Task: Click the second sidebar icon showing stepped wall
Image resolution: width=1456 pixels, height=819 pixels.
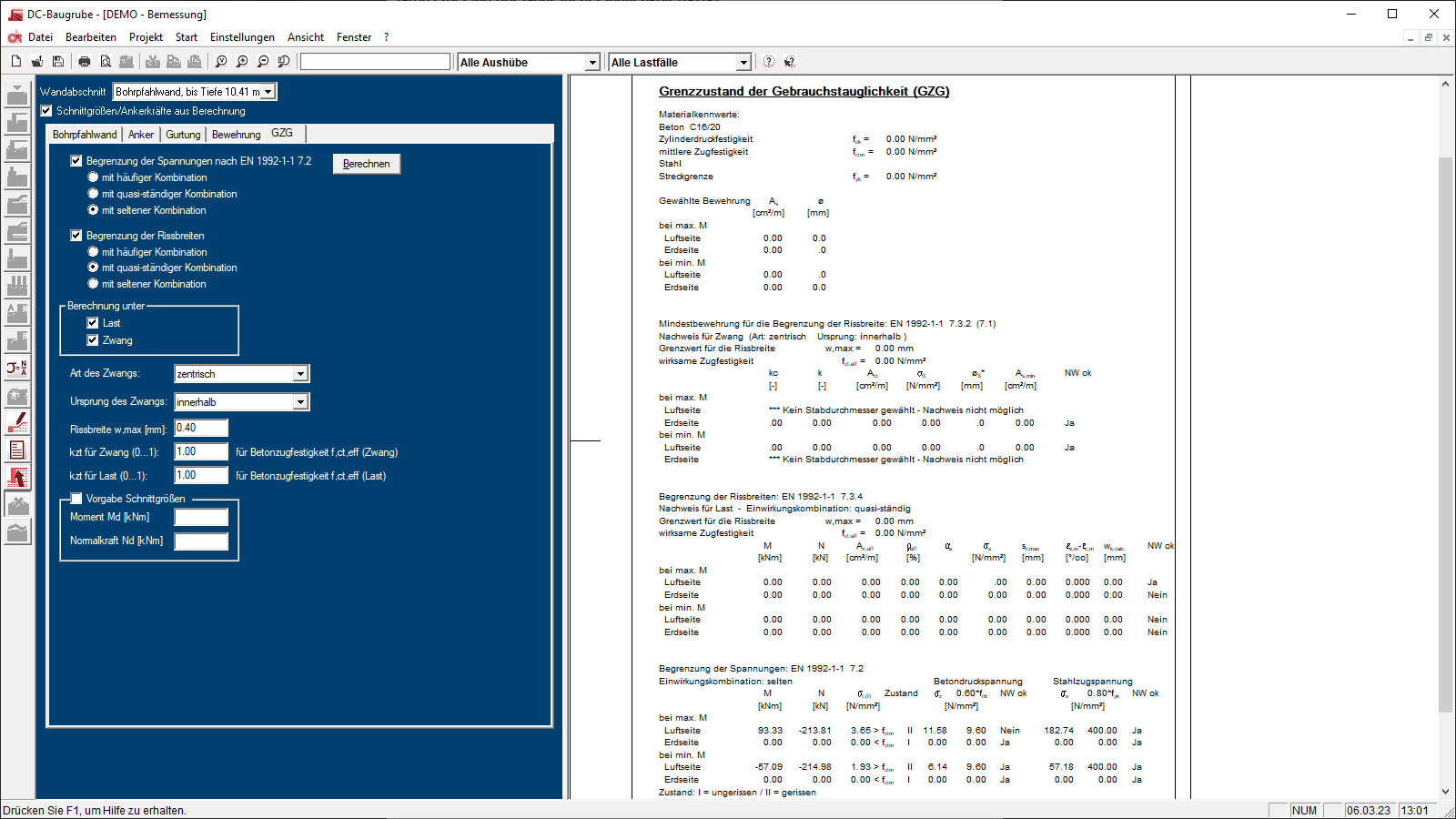Action: point(17,123)
